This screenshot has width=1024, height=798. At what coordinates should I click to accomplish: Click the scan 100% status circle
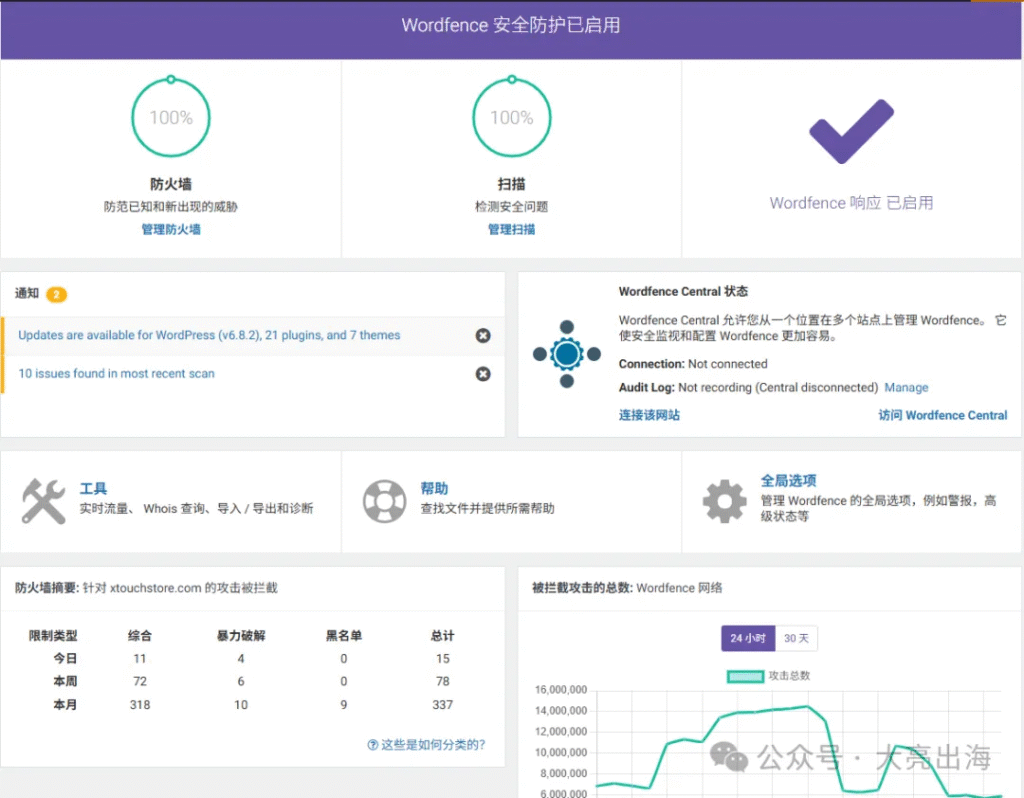pos(511,117)
